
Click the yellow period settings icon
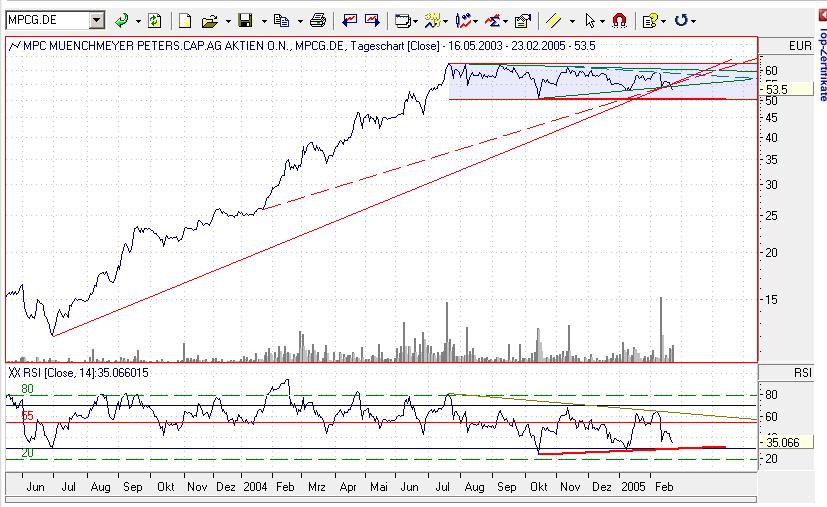(x=433, y=21)
